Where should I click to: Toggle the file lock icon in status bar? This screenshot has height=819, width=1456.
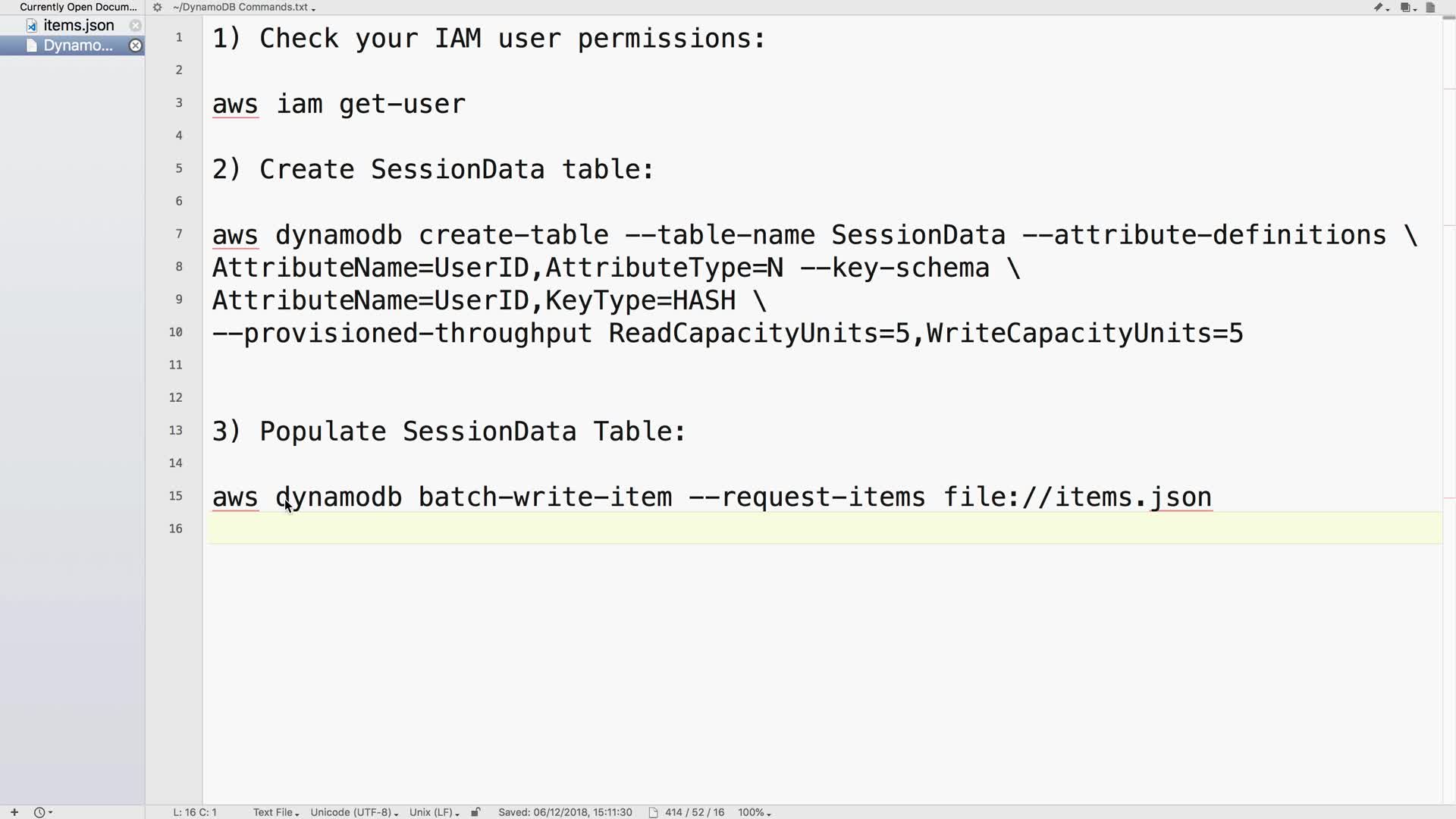tap(475, 812)
